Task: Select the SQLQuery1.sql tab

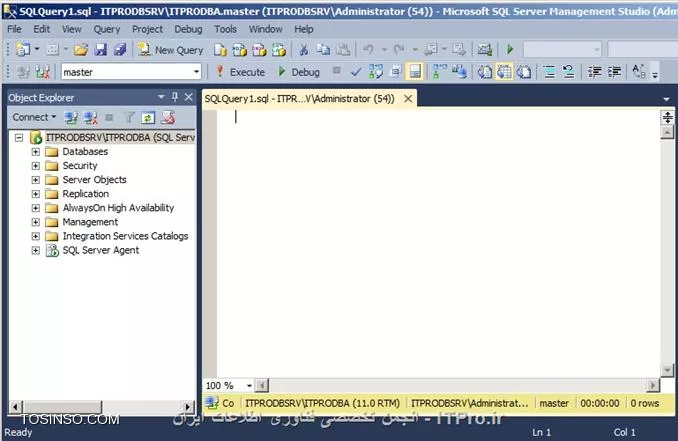Action: [299, 99]
